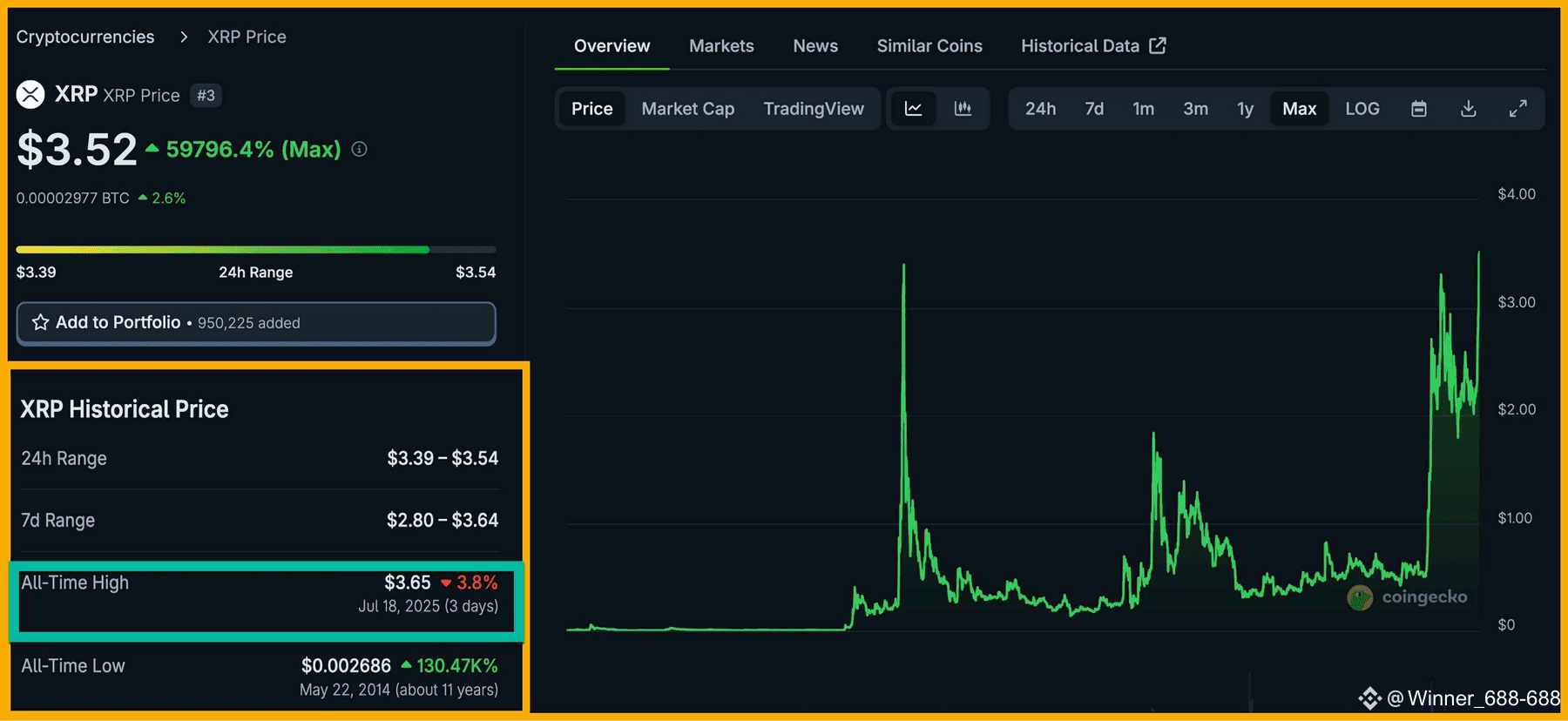Open the Overview tab
Viewport: 1568px width, 721px height.
pos(612,46)
